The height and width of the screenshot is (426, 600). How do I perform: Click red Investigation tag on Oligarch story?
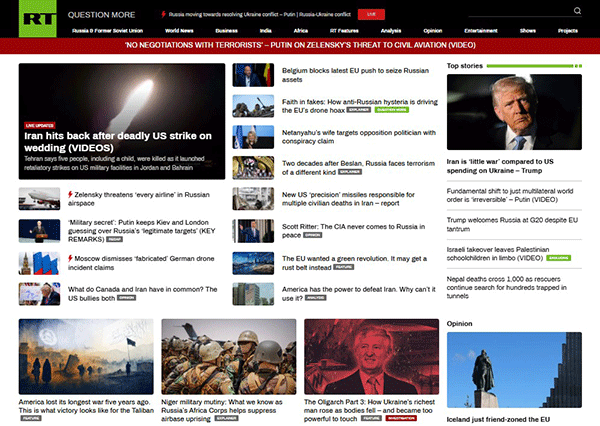tap(401, 418)
